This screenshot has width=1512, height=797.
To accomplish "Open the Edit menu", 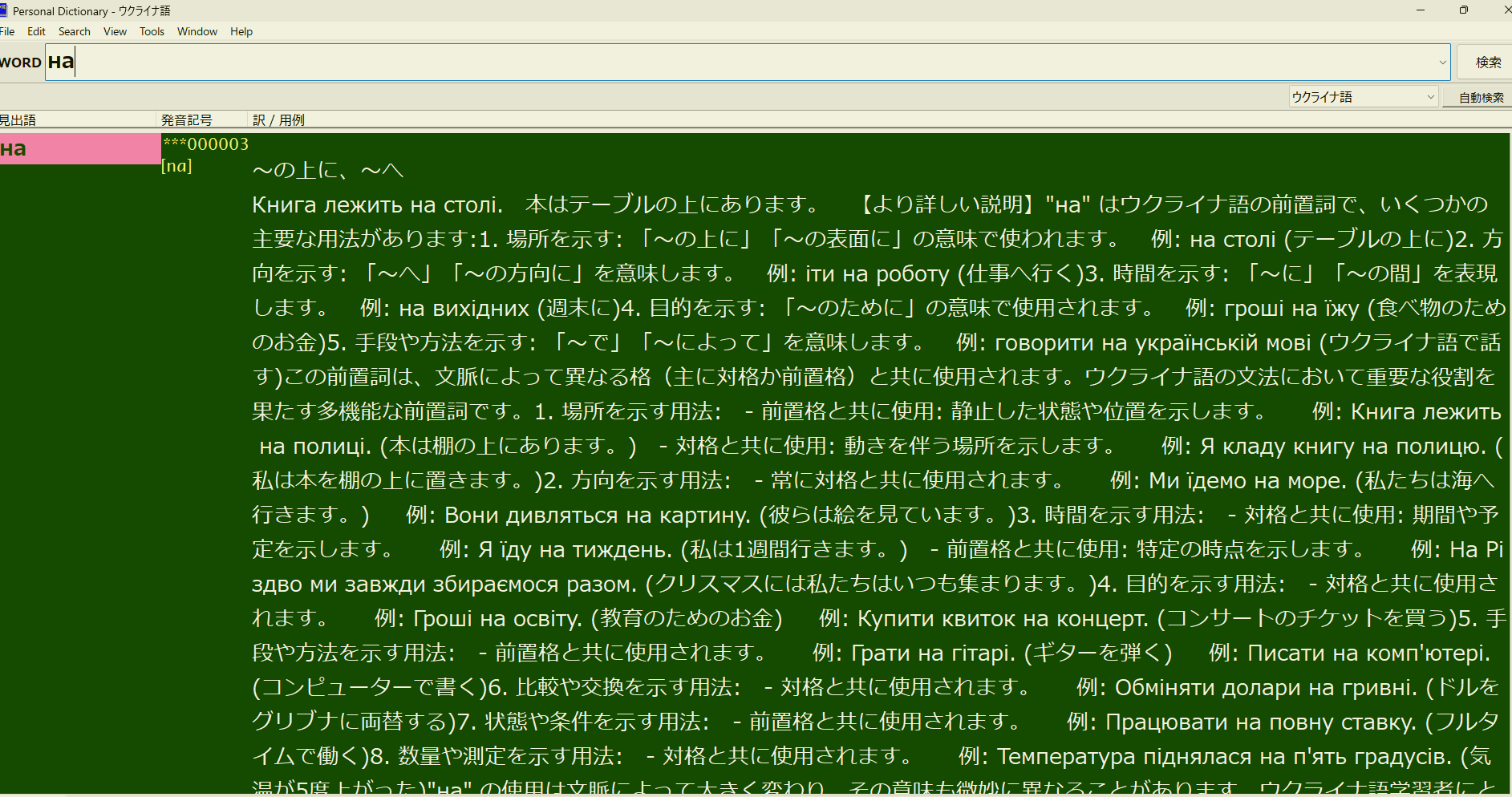I will click(x=36, y=31).
